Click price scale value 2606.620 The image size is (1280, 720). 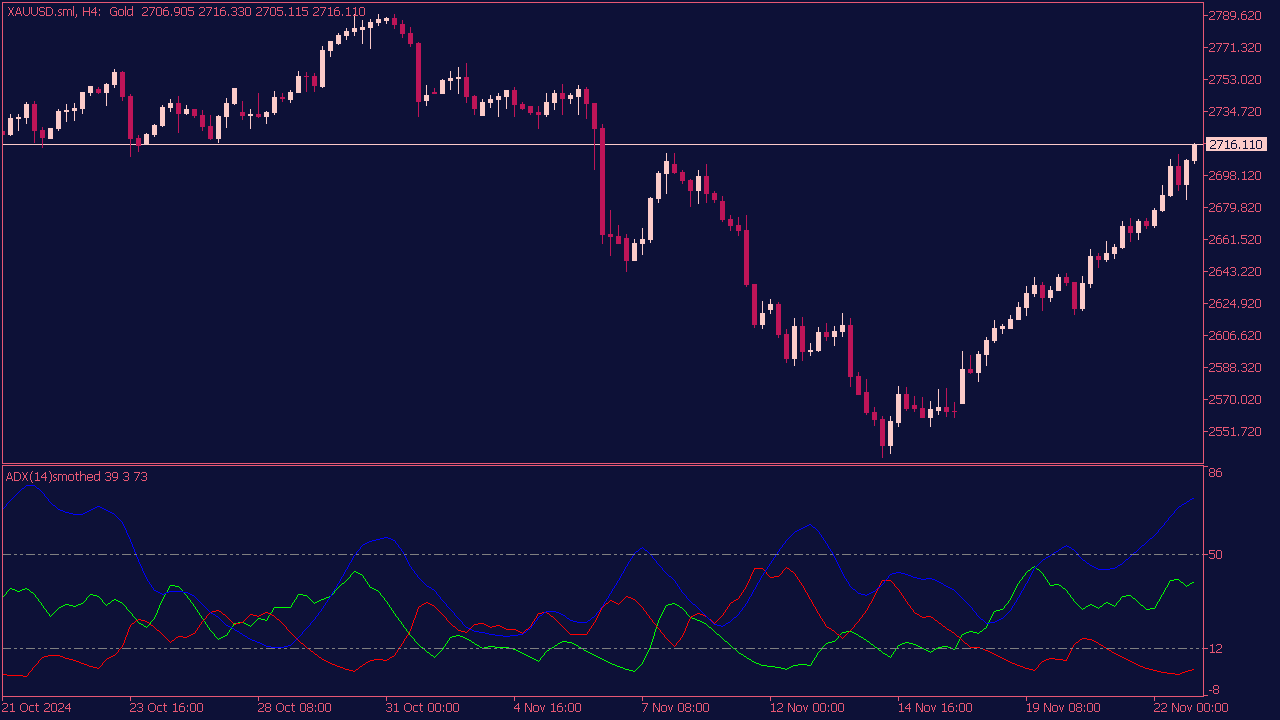pyautogui.click(x=1235, y=336)
